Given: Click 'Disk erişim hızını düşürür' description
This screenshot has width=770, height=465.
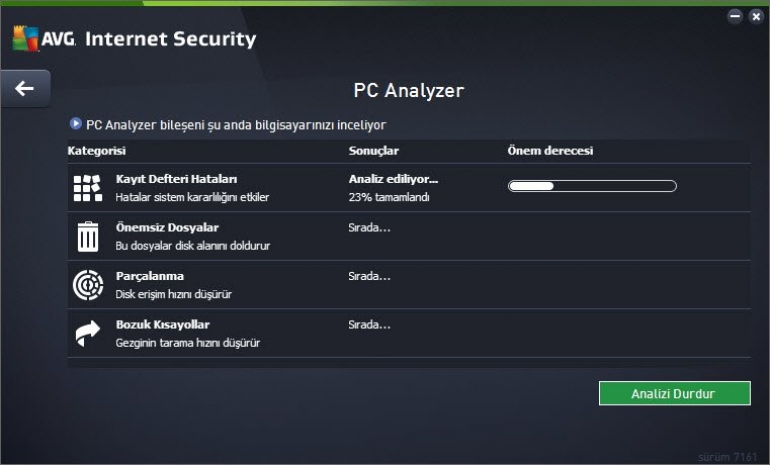Looking at the screenshot, I should (x=174, y=294).
